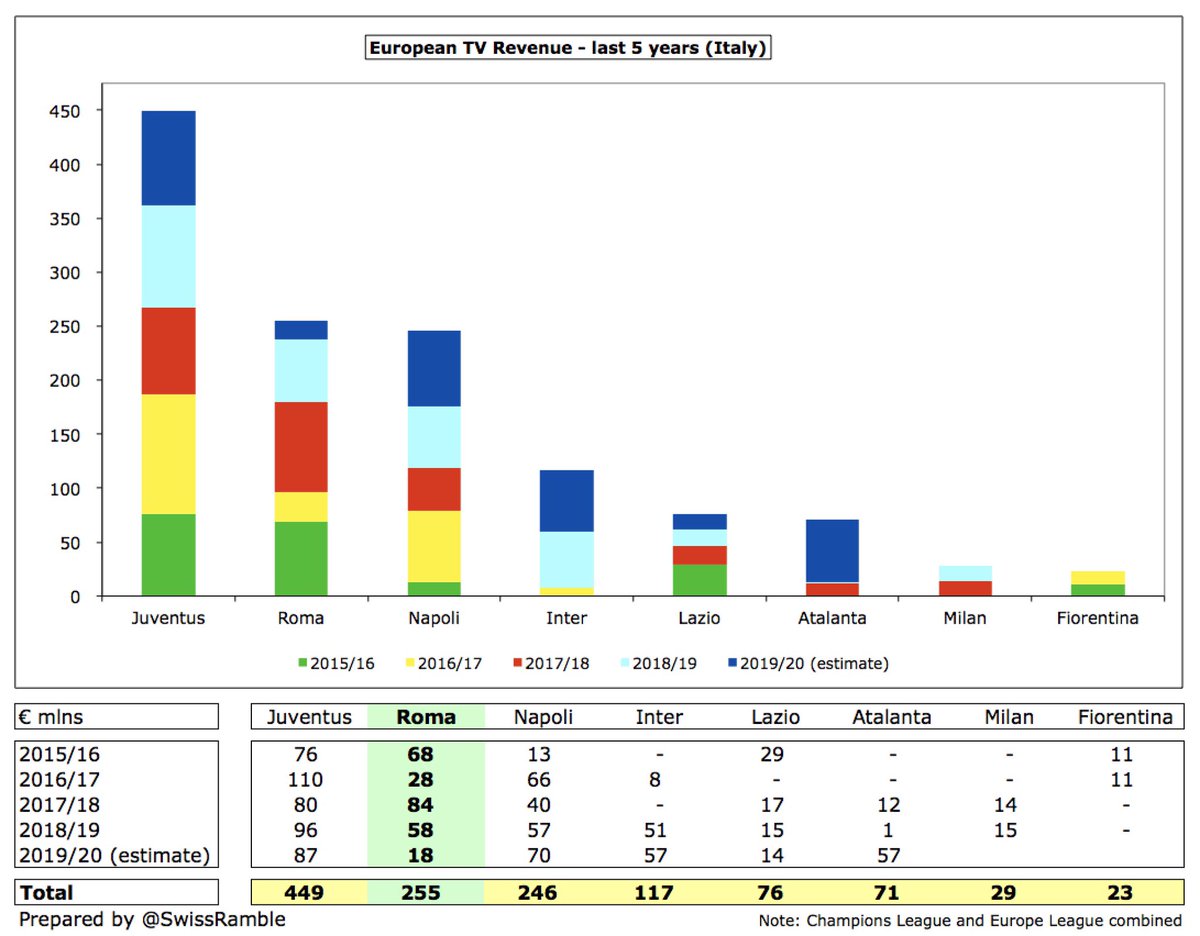
Task: Click the 2019/20 (estimate) row label in table
Action: tap(115, 854)
